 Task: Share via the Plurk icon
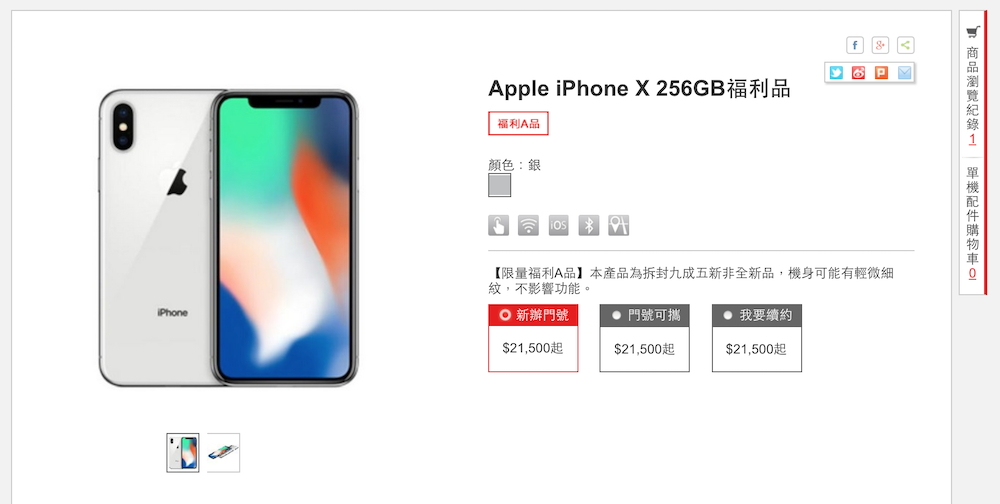[x=881, y=73]
